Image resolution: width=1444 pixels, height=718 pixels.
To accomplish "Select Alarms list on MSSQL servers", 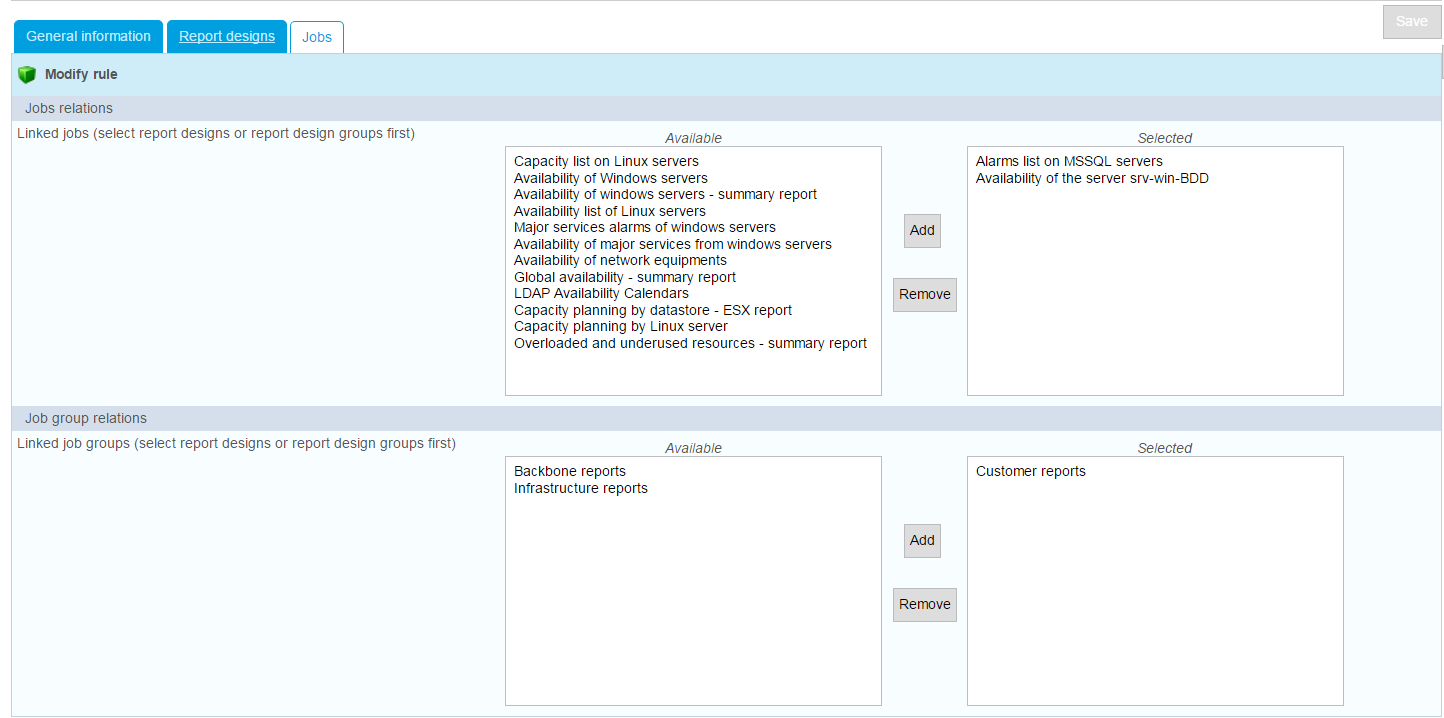I will coord(1069,161).
